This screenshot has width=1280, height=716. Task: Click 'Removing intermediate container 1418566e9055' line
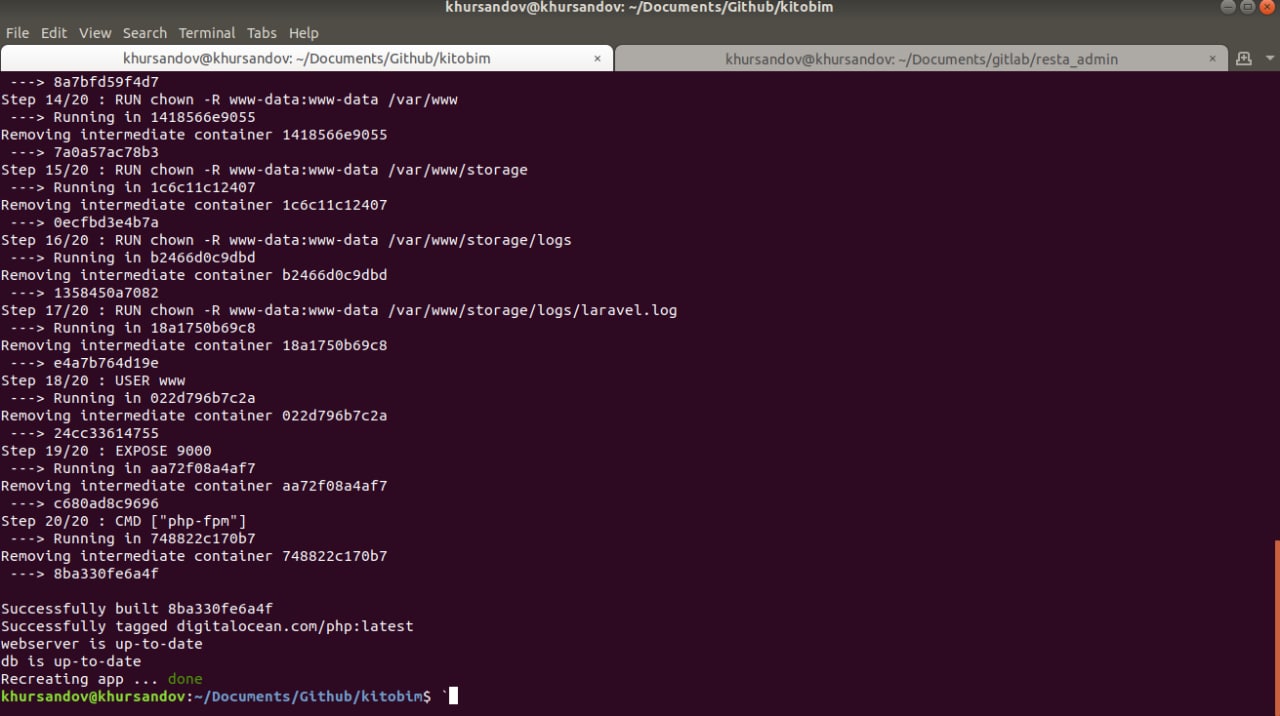(x=194, y=135)
